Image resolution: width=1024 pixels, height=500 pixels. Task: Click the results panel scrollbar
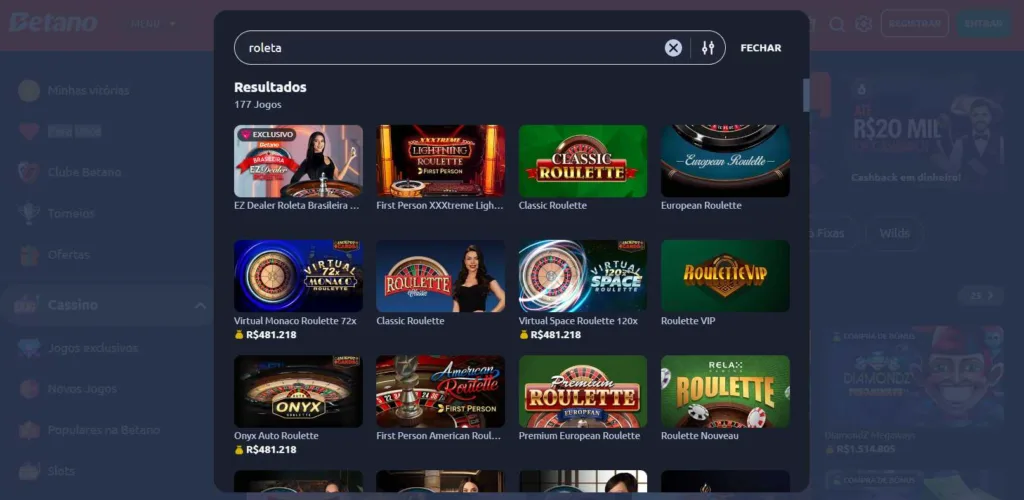click(x=806, y=95)
